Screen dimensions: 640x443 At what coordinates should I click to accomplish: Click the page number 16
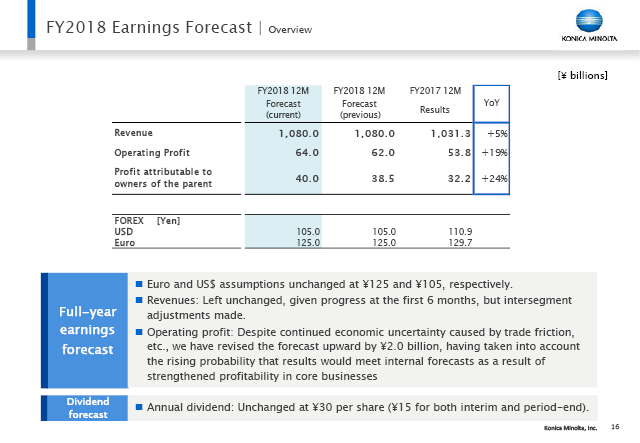(615, 427)
